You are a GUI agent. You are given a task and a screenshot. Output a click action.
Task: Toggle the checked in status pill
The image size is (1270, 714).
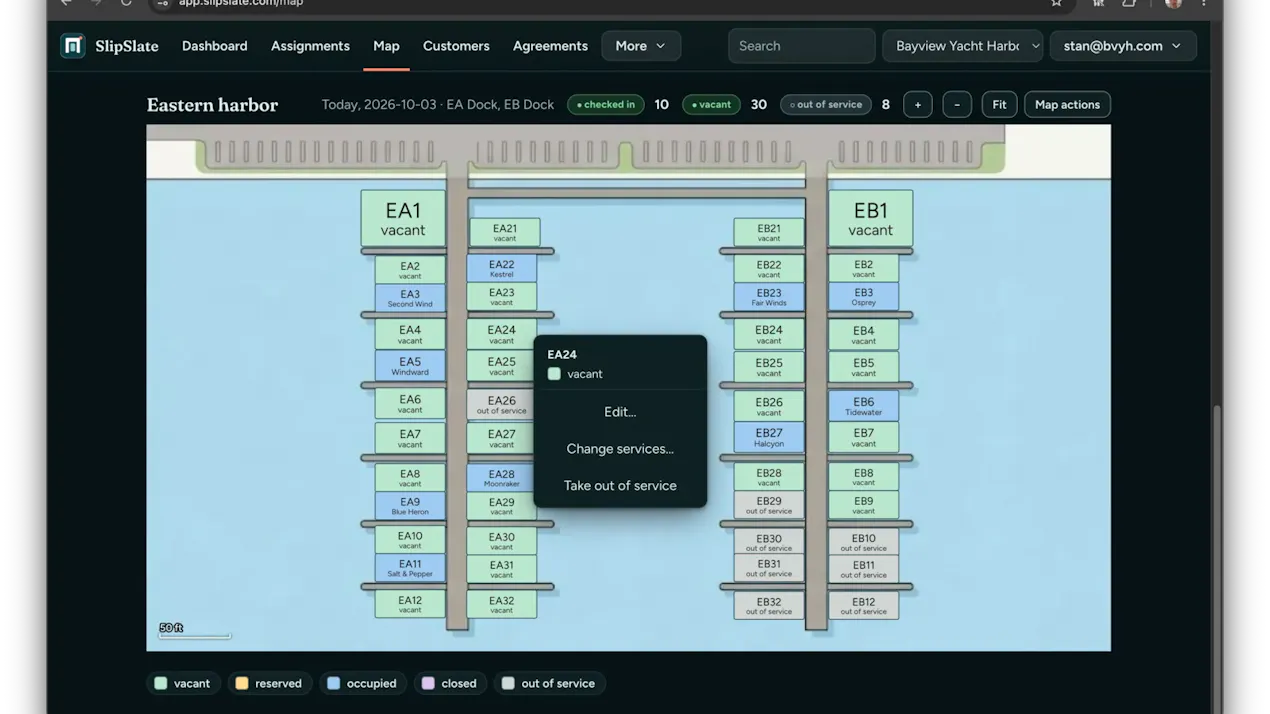pyautogui.click(x=606, y=104)
